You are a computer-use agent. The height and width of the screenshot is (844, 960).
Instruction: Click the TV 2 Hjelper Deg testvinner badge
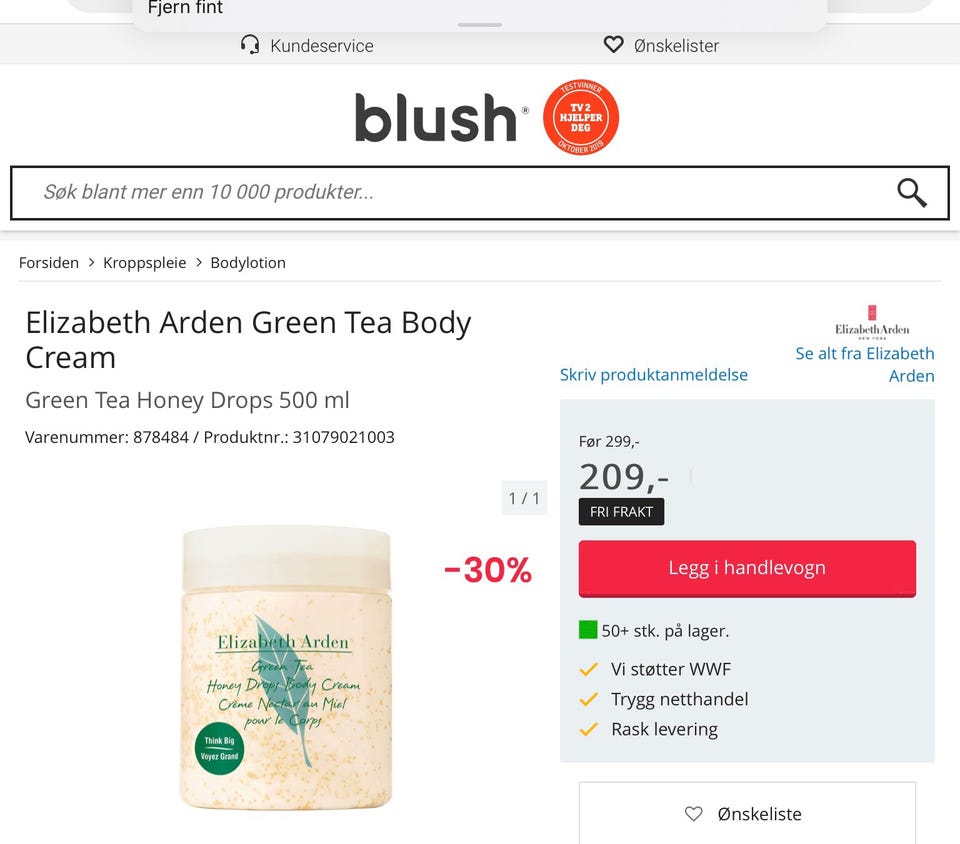[580, 118]
